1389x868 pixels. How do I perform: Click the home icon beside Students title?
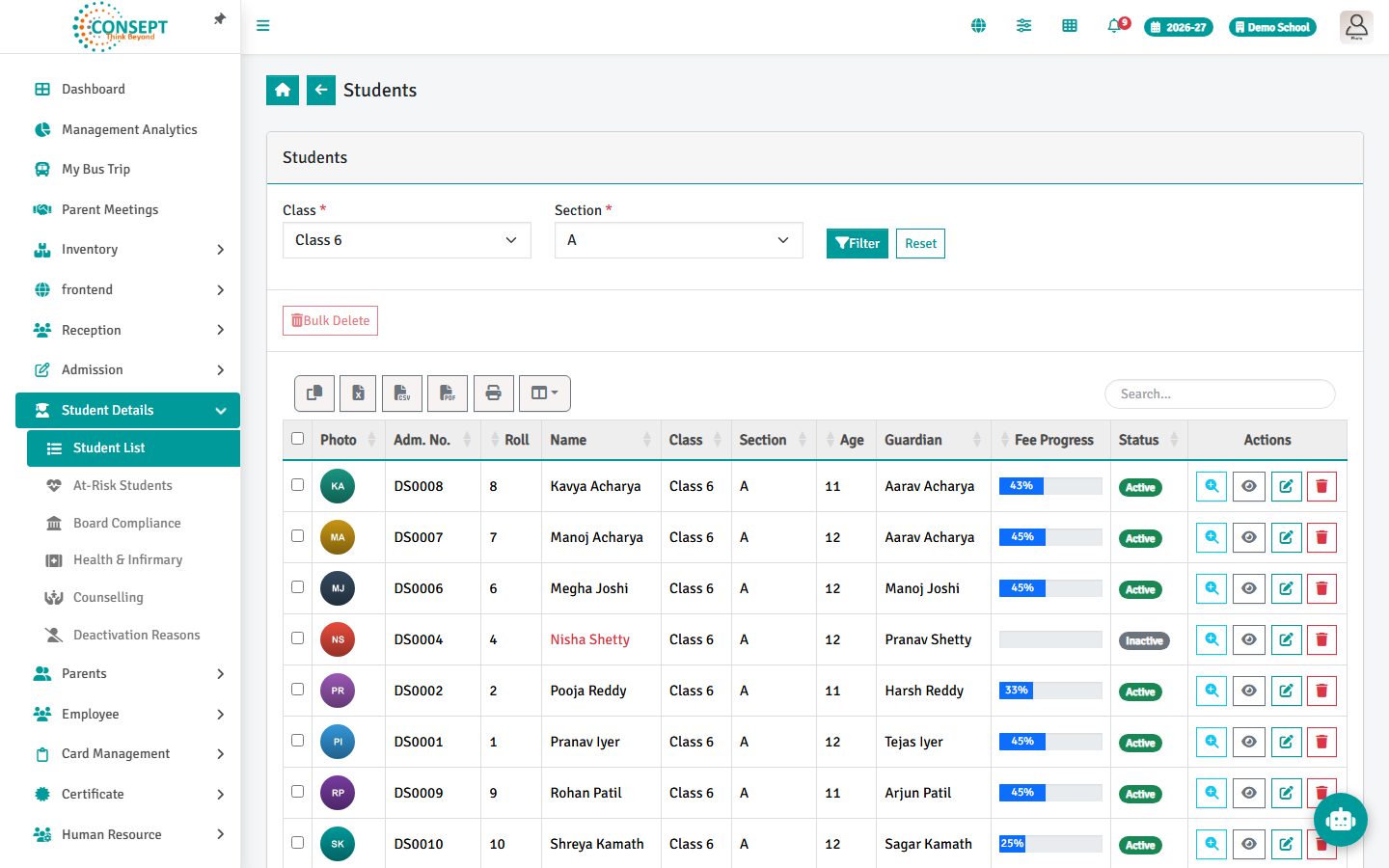click(283, 90)
